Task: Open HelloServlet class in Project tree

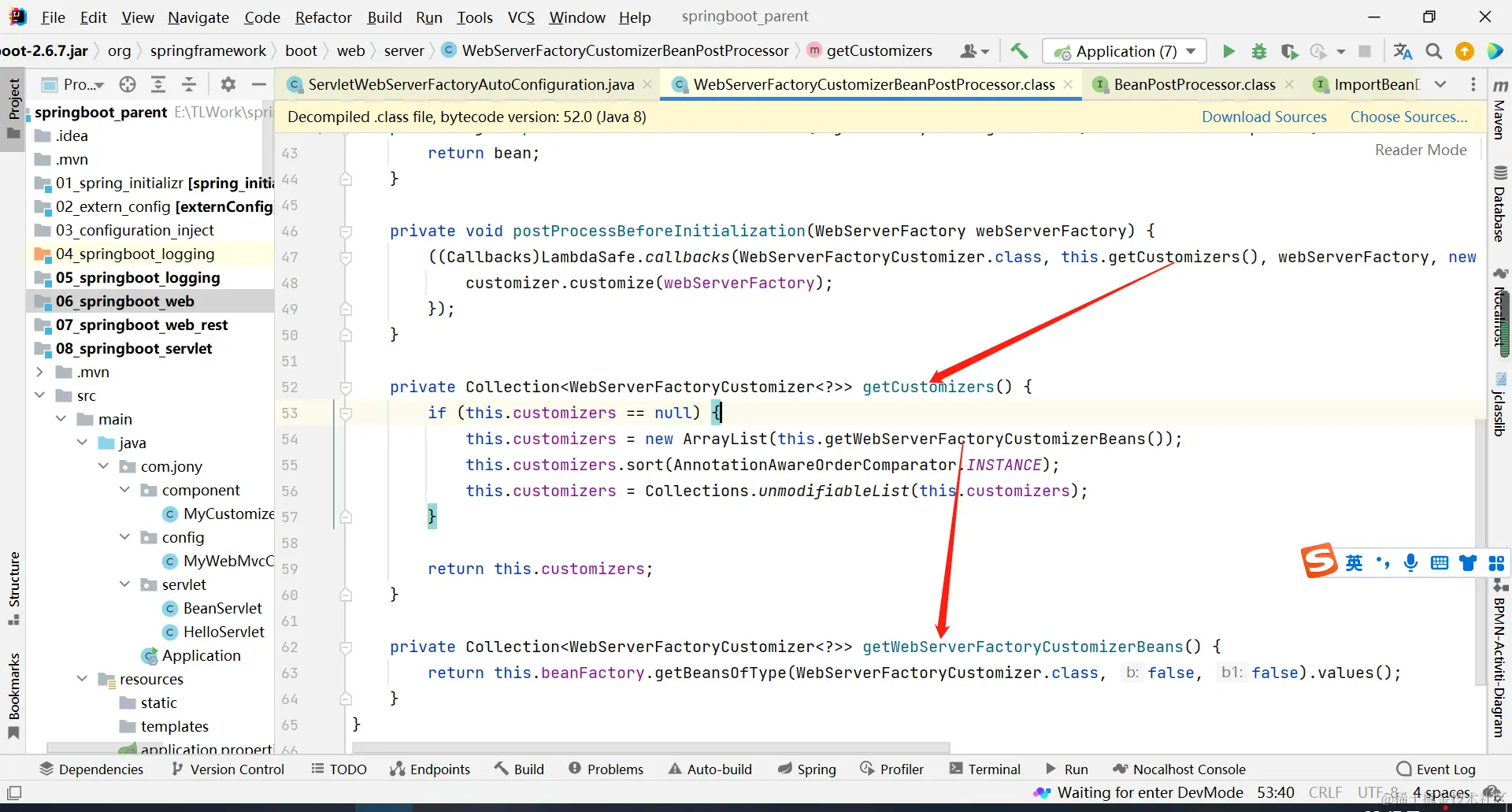Action: 224,632
